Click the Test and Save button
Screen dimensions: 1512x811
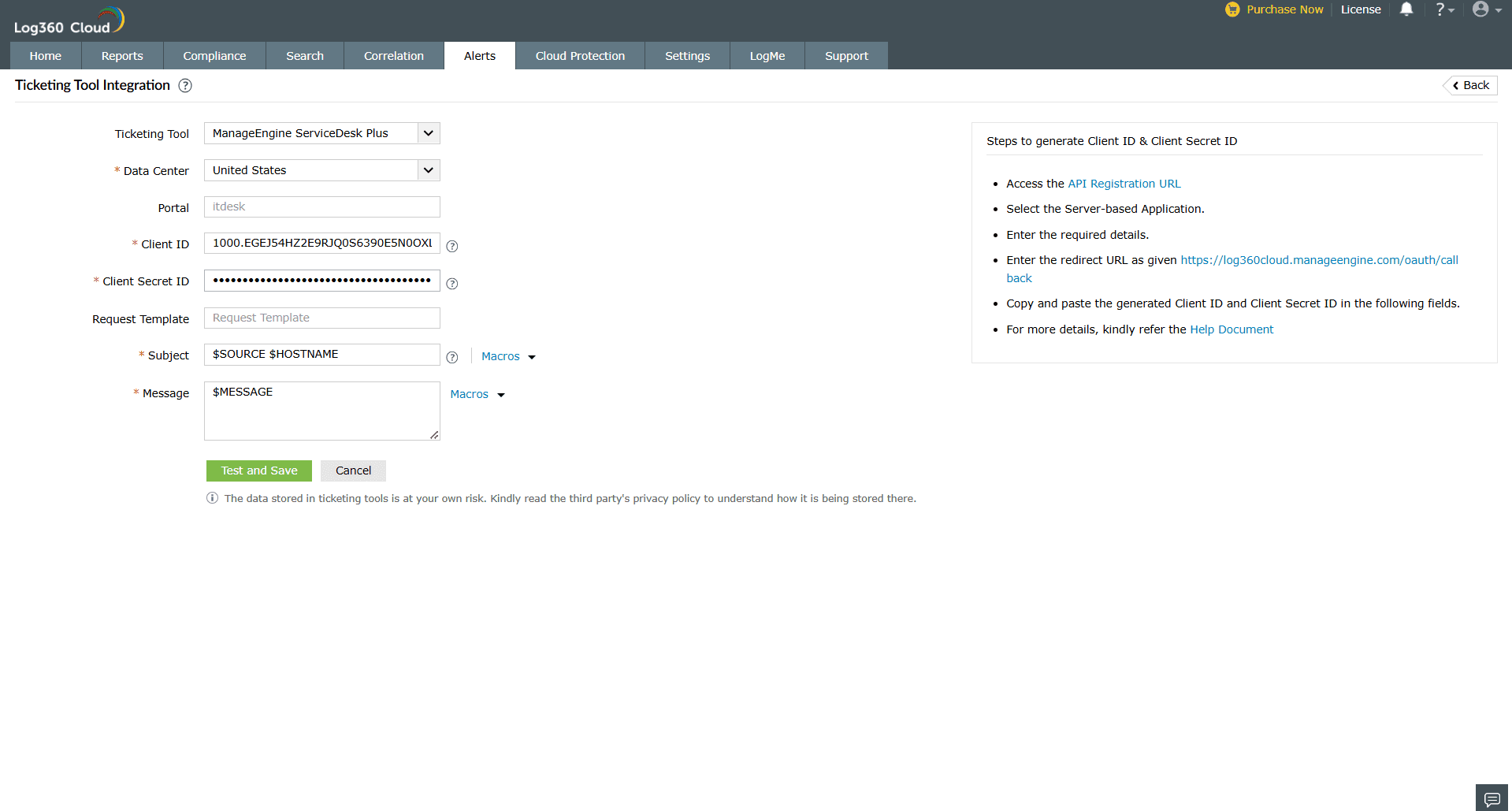[x=258, y=471]
